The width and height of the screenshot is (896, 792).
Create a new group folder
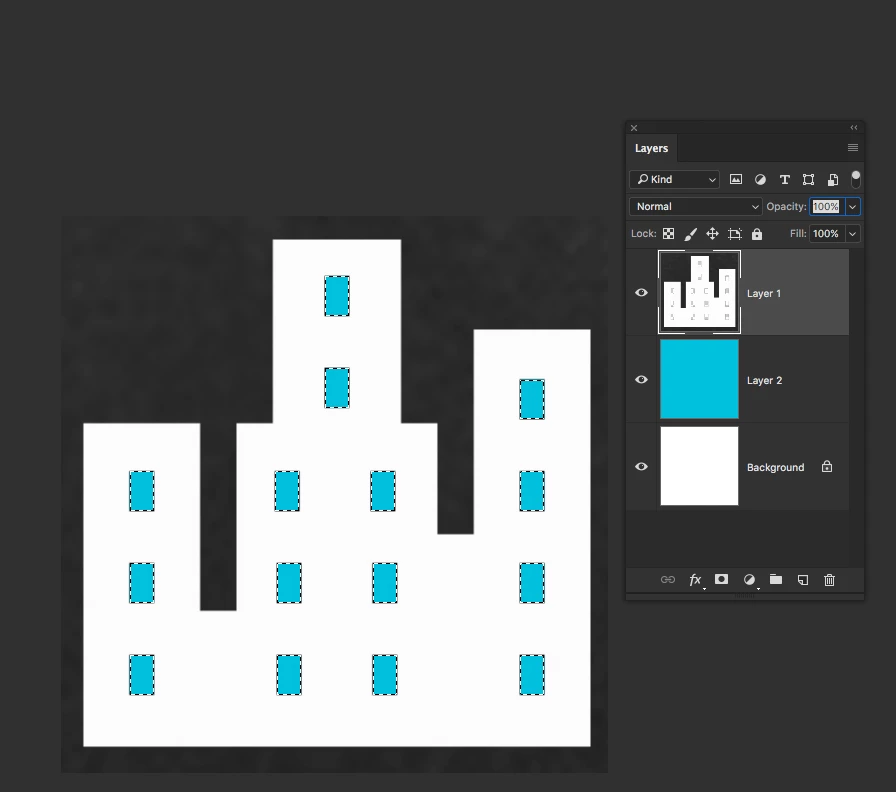coord(776,579)
